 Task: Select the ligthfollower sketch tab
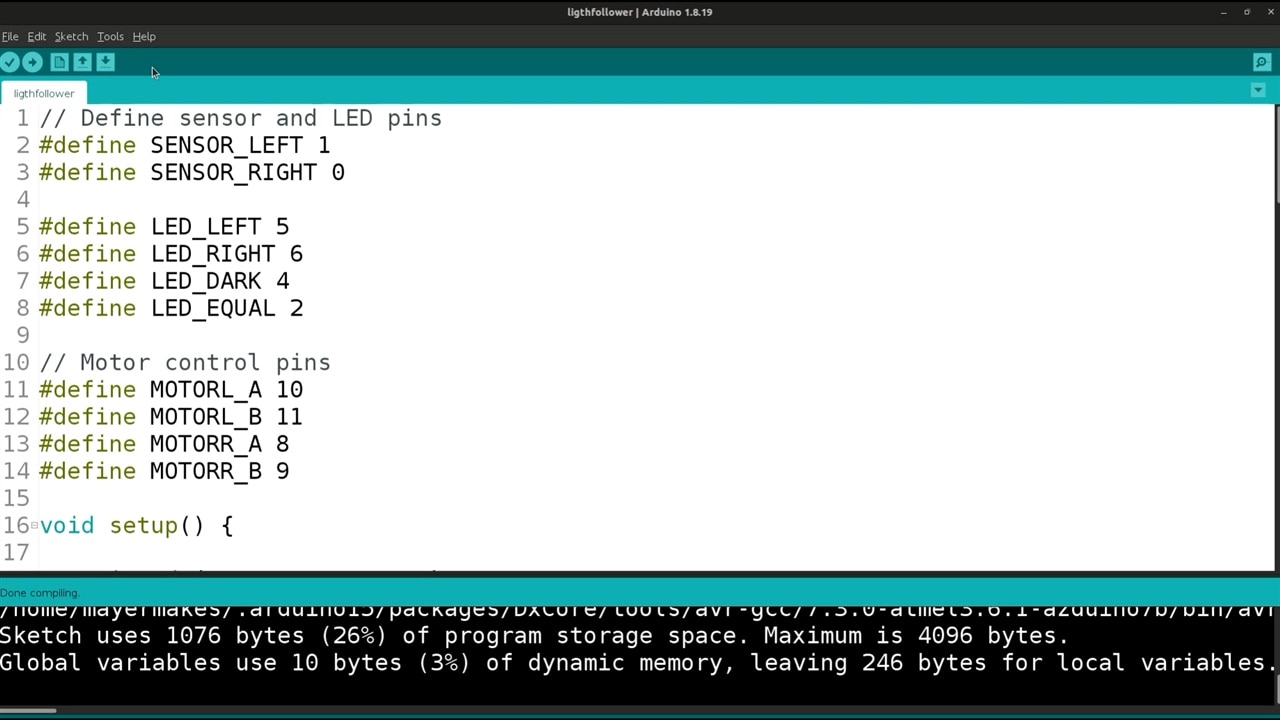(x=44, y=93)
